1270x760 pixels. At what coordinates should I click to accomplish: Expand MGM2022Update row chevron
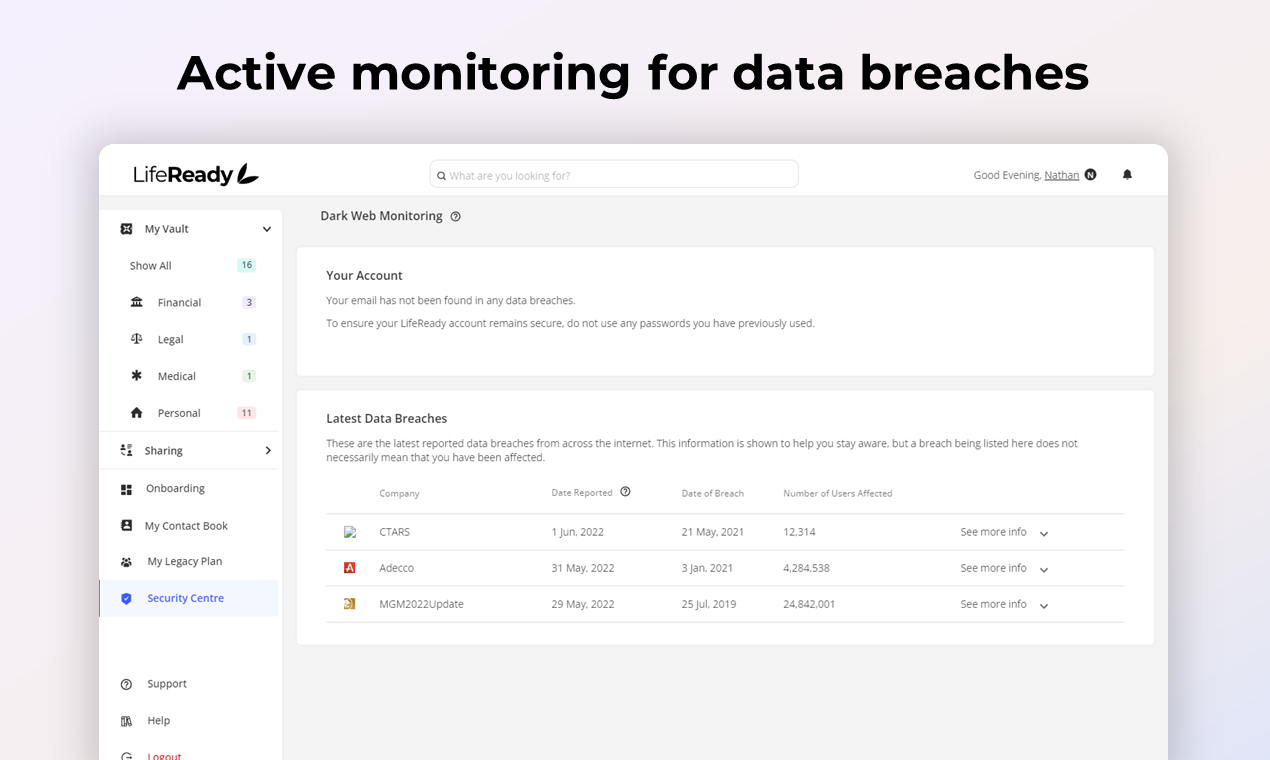[1043, 606]
